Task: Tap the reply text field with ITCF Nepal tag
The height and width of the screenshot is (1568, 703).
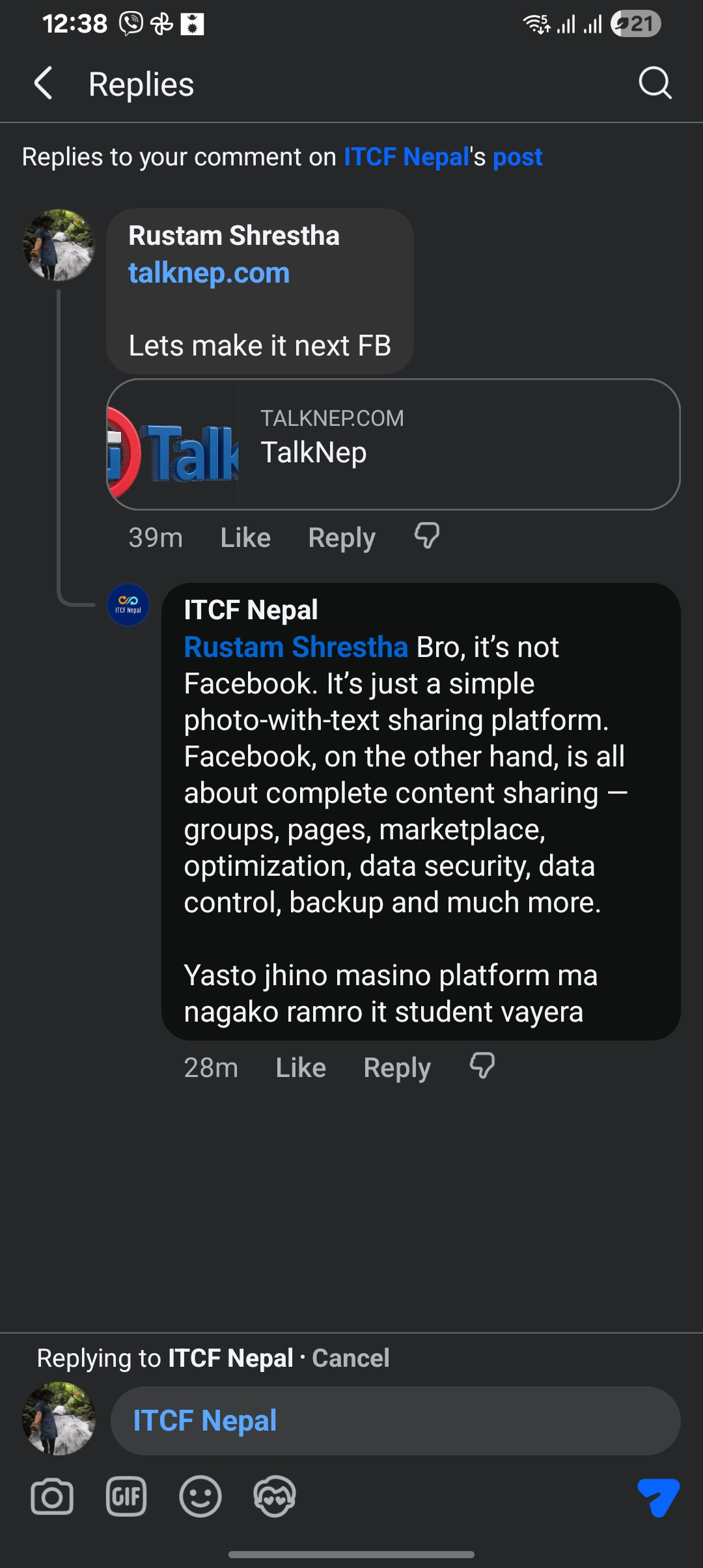Action: coord(396,1421)
